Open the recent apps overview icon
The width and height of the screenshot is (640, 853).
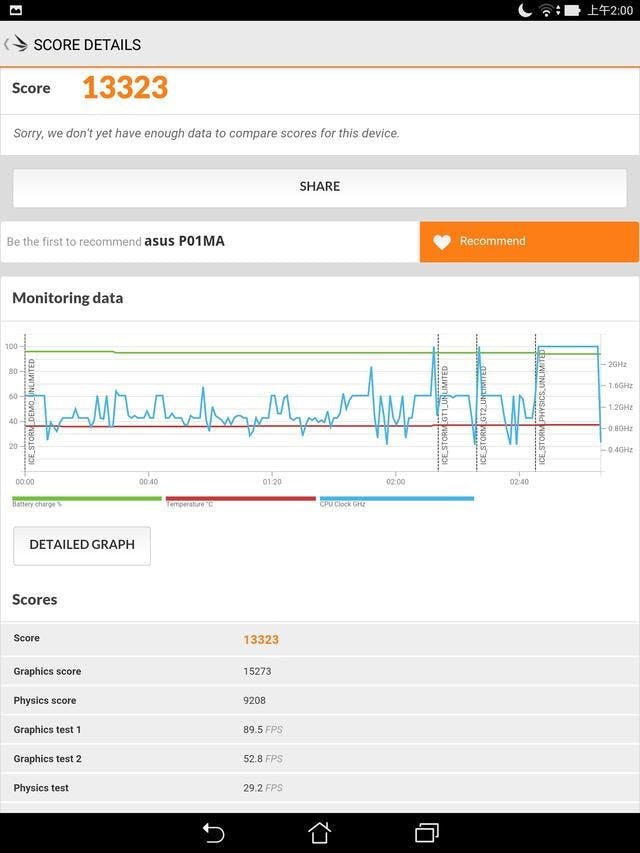pyautogui.click(x=426, y=832)
